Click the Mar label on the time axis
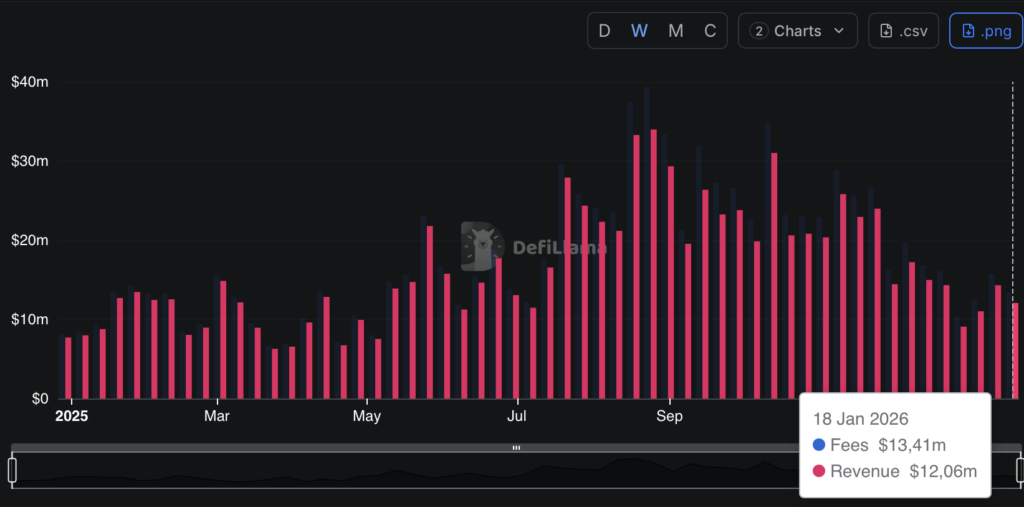This screenshot has width=1024, height=507. [217, 416]
